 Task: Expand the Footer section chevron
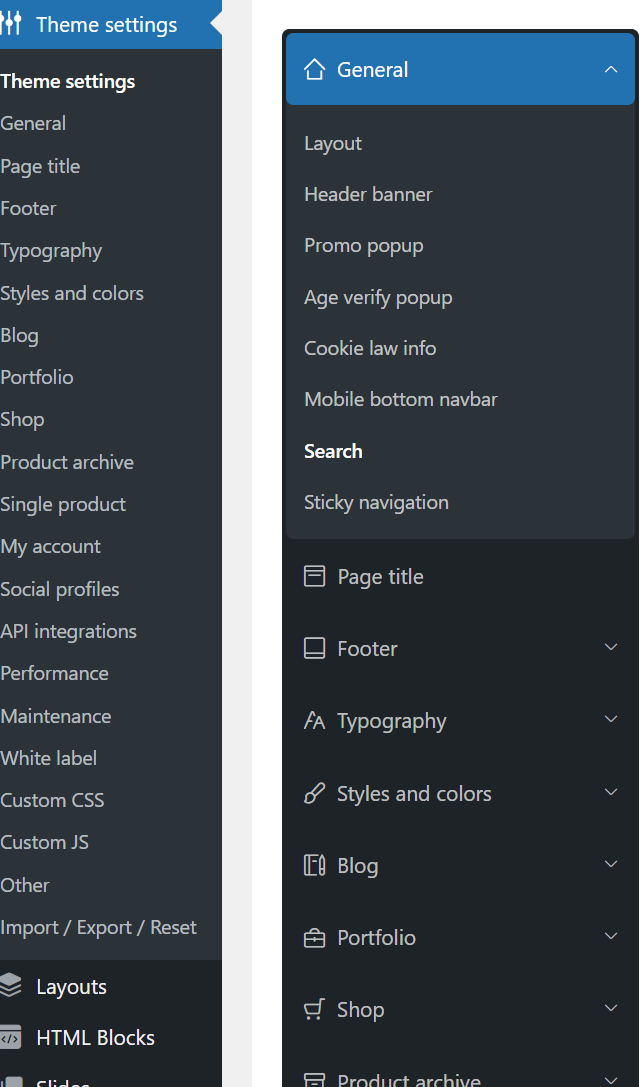pyautogui.click(x=611, y=648)
